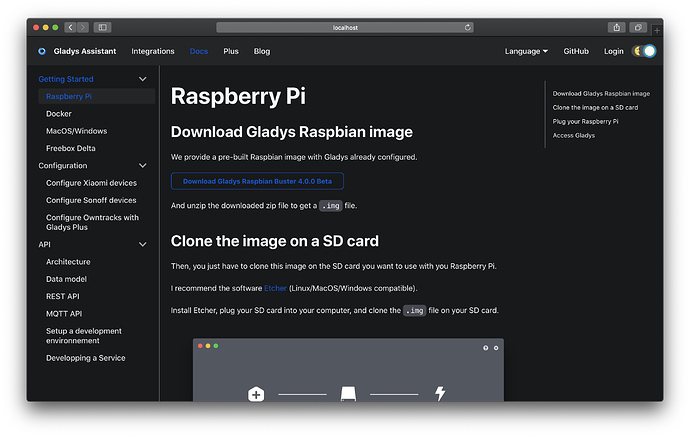Click Etcher screenshot flash lightning icon
The width and height of the screenshot is (690, 436).
(440, 393)
